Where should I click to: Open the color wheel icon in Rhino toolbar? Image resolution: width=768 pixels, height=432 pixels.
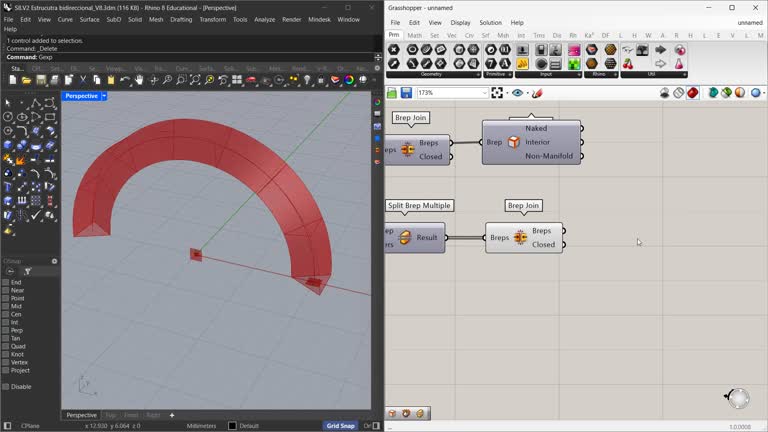[x=348, y=80]
